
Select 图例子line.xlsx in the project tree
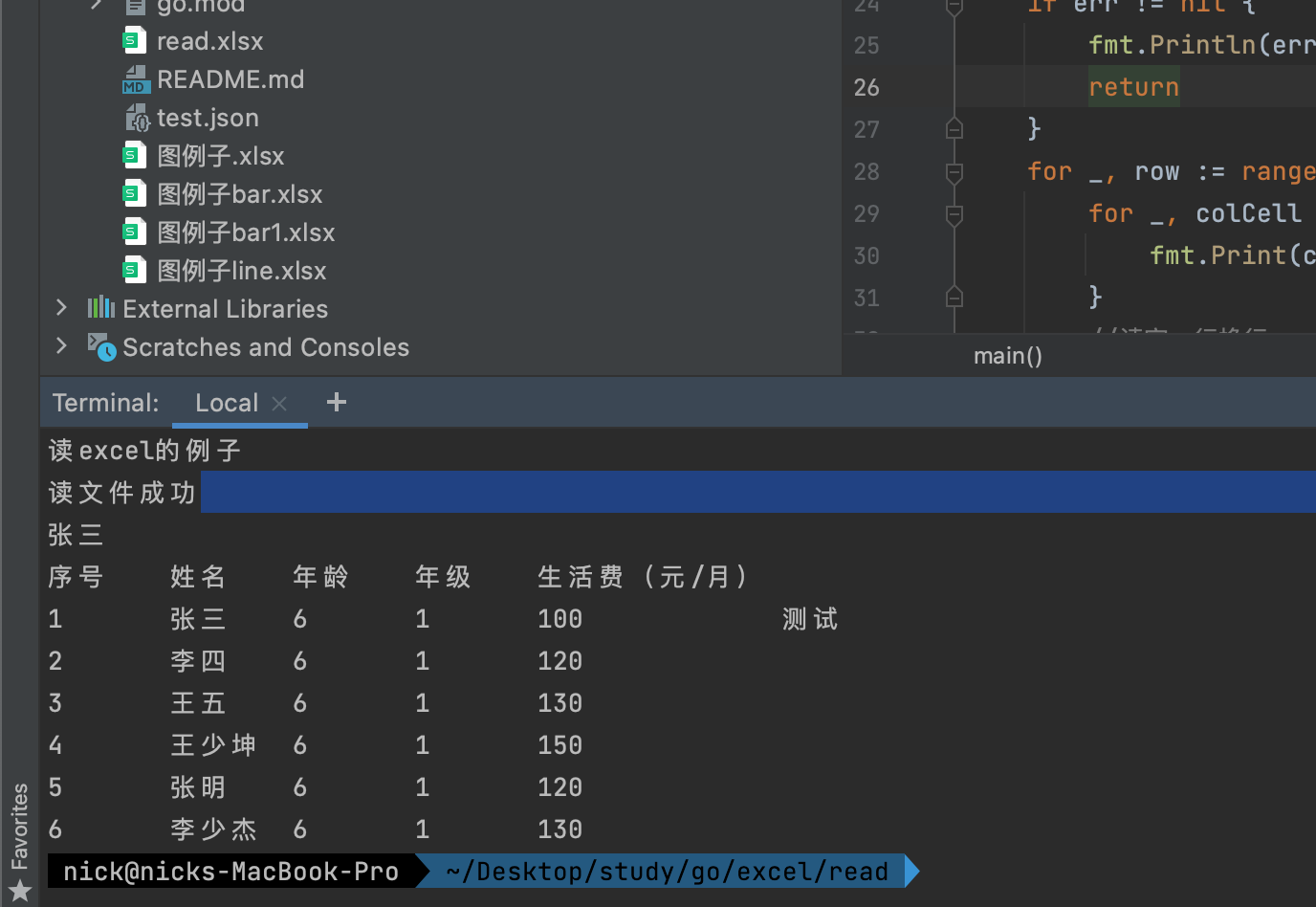coord(242,271)
